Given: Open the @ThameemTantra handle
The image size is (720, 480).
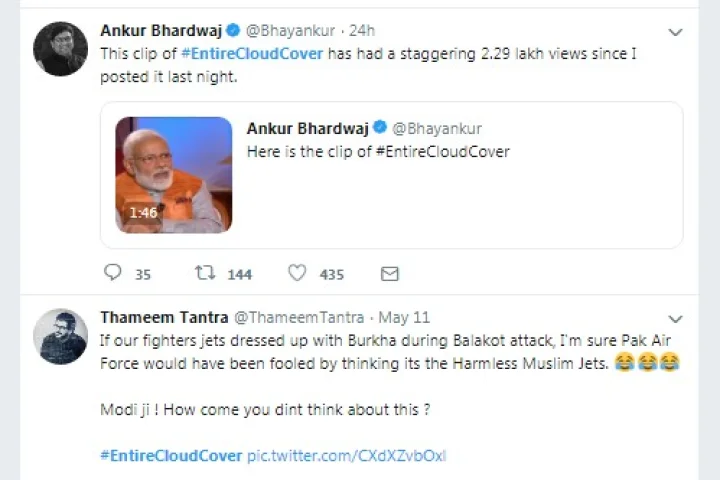Looking at the screenshot, I should [x=299, y=317].
